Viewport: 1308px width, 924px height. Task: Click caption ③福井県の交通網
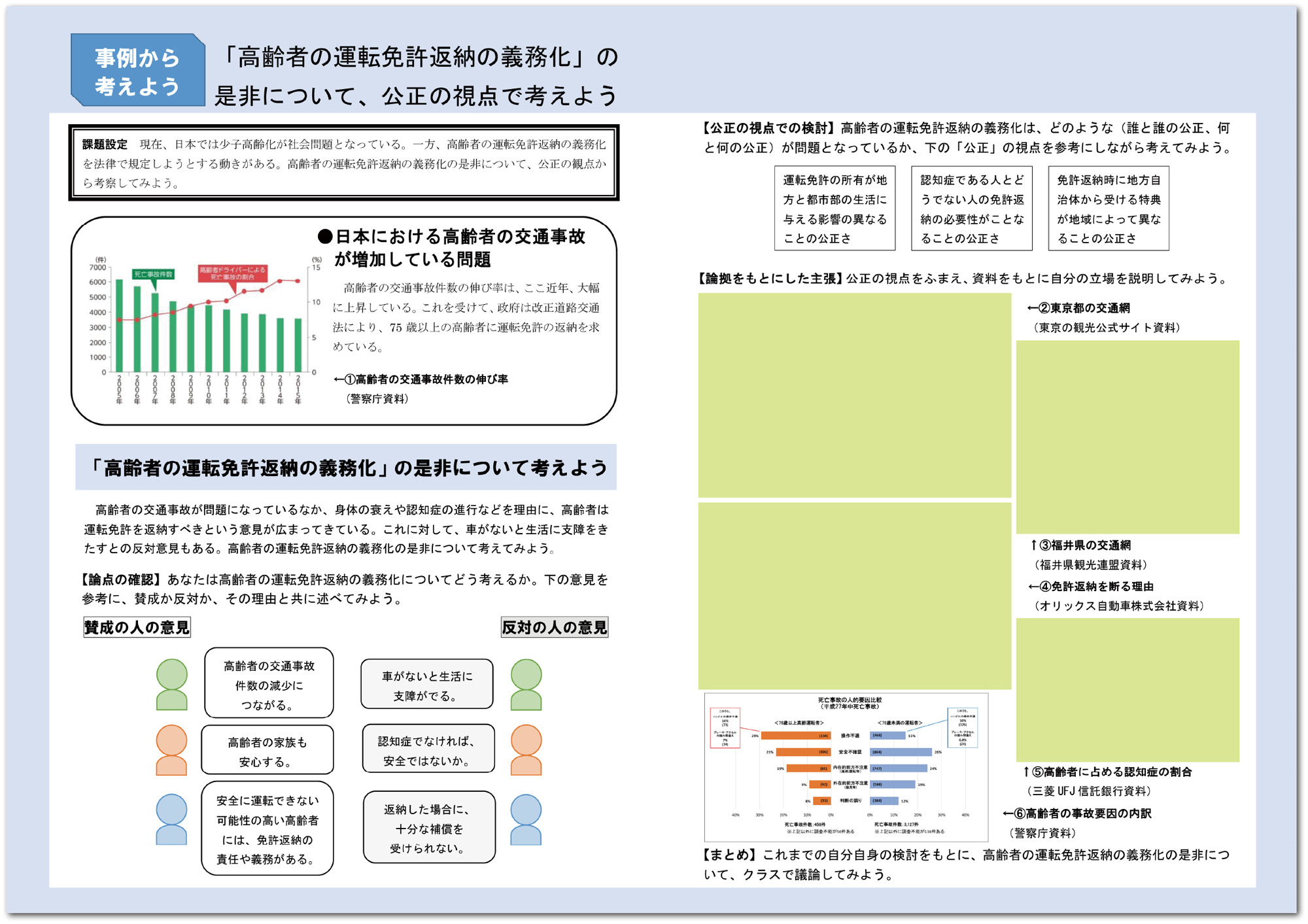click(1080, 545)
